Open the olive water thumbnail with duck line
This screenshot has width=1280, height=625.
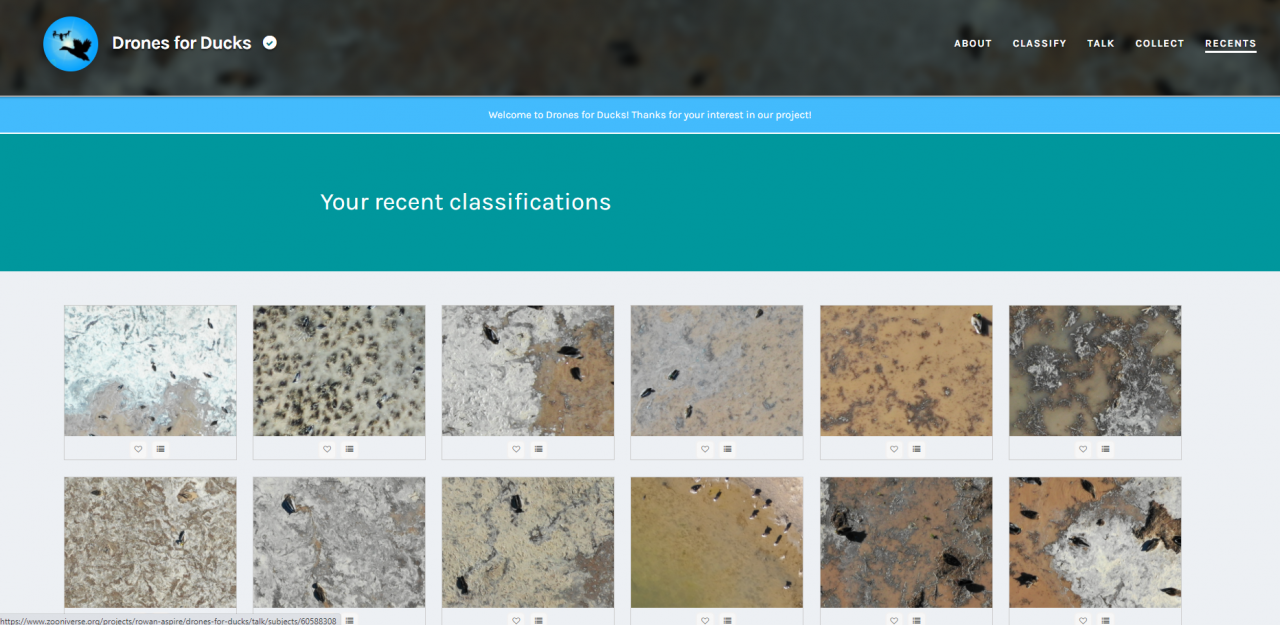[717, 542]
